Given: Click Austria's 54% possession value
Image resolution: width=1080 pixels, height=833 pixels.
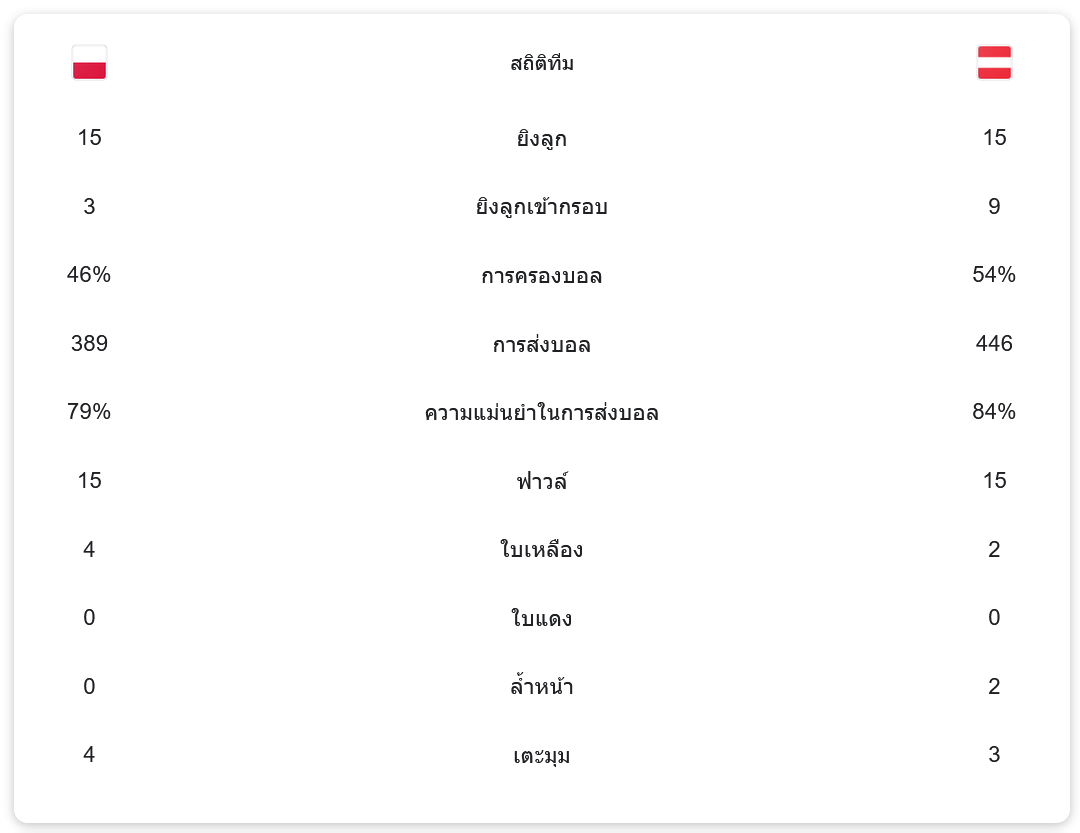Looking at the screenshot, I should tap(994, 275).
